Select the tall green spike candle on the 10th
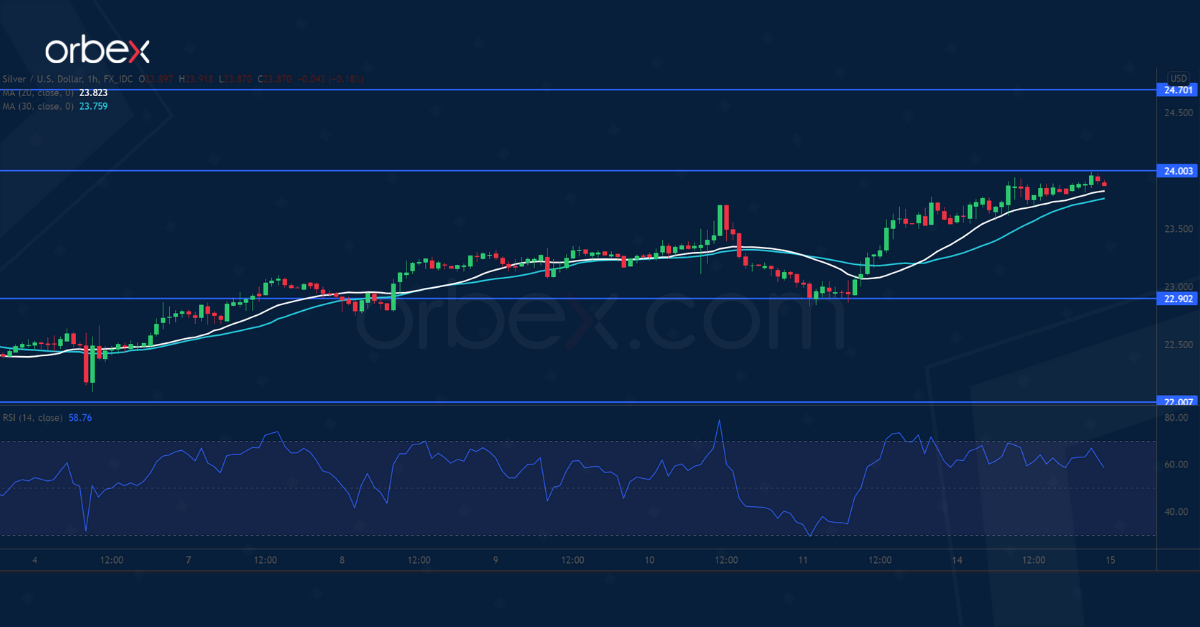The width and height of the screenshot is (1200, 627). 721,220
